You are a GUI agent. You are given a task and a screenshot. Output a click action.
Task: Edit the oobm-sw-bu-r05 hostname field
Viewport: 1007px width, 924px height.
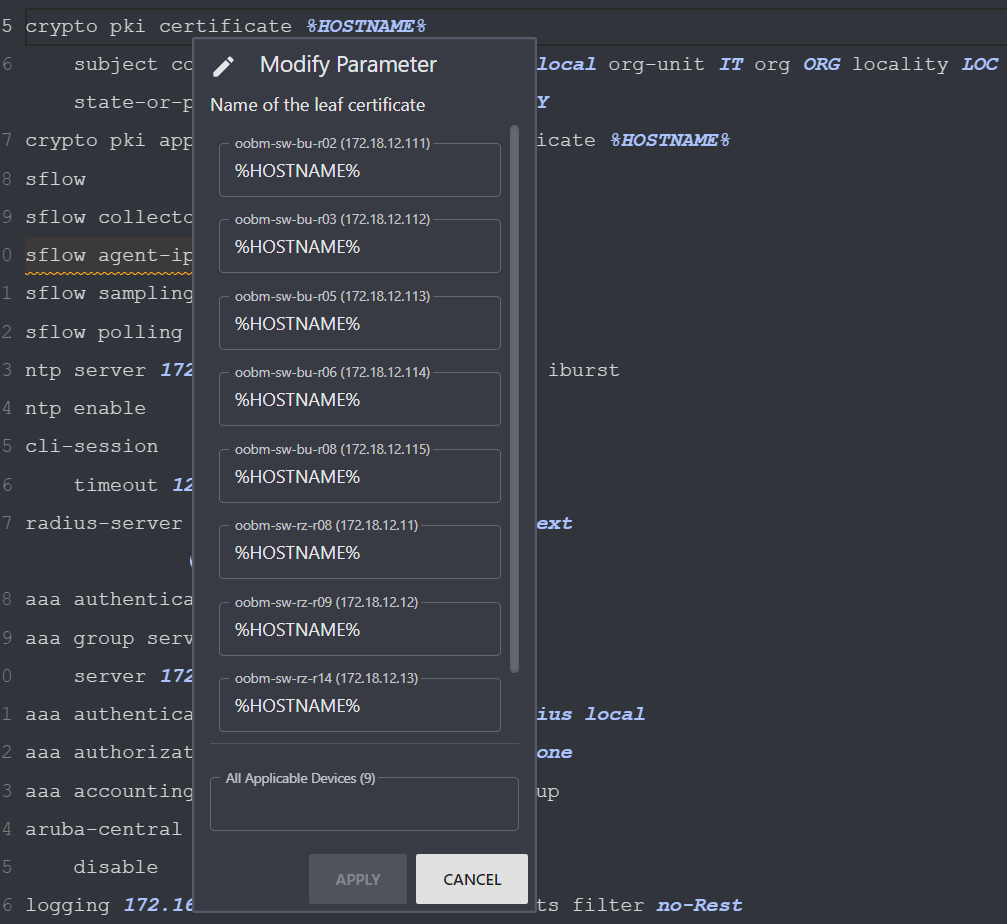click(x=360, y=323)
